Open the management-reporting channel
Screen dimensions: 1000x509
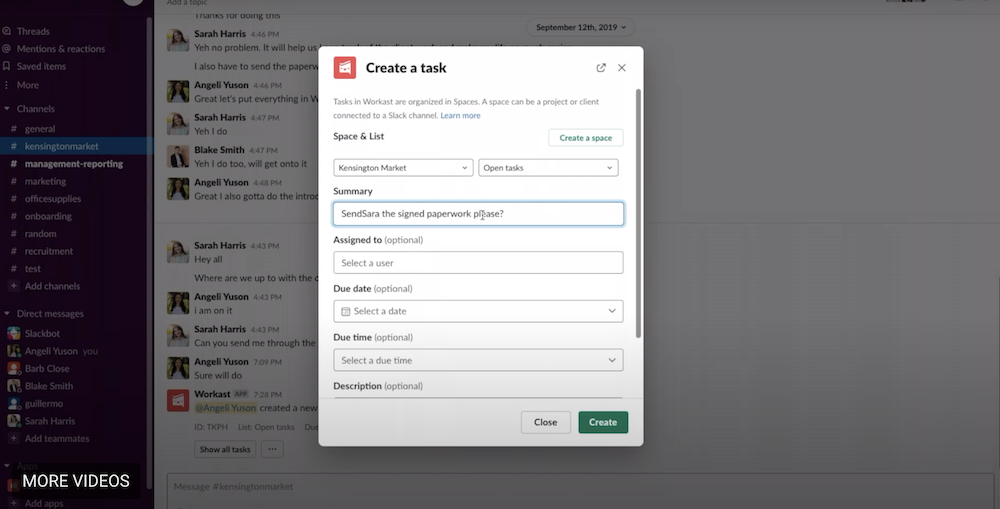coord(74,164)
